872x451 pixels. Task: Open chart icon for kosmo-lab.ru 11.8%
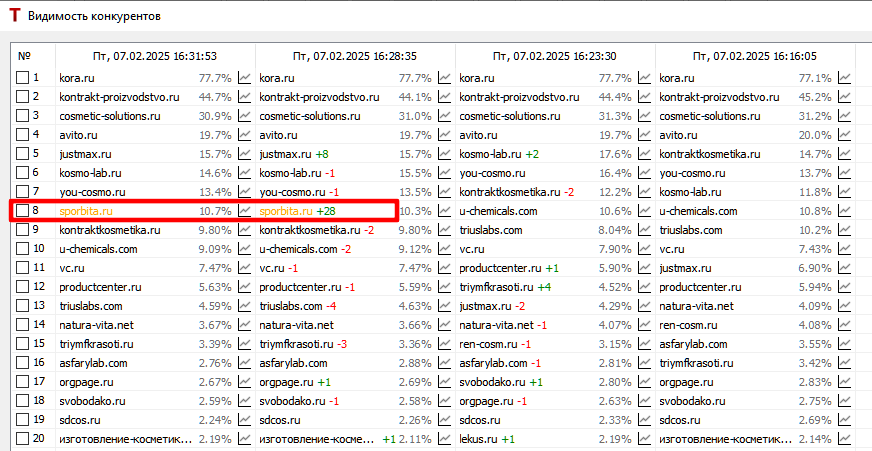click(x=845, y=192)
